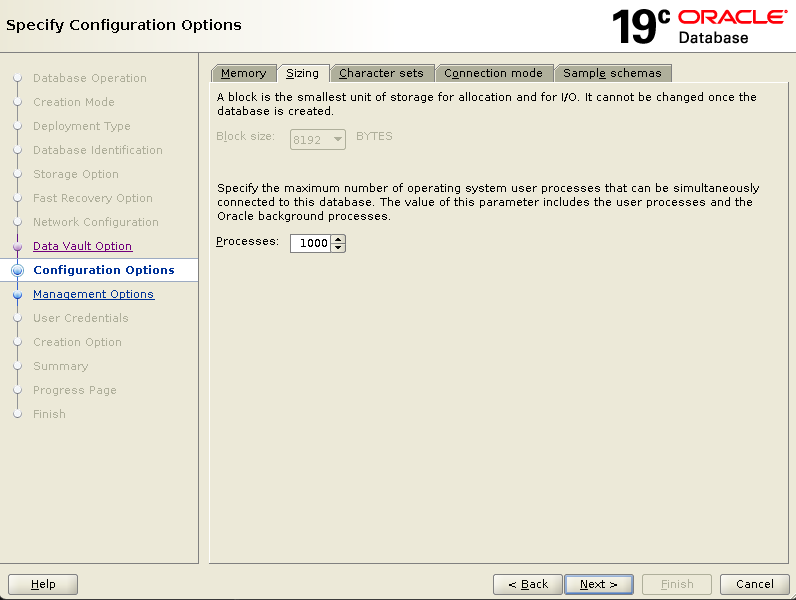Go to the Data Vault Option step
This screenshot has width=796, height=600.
click(83, 246)
